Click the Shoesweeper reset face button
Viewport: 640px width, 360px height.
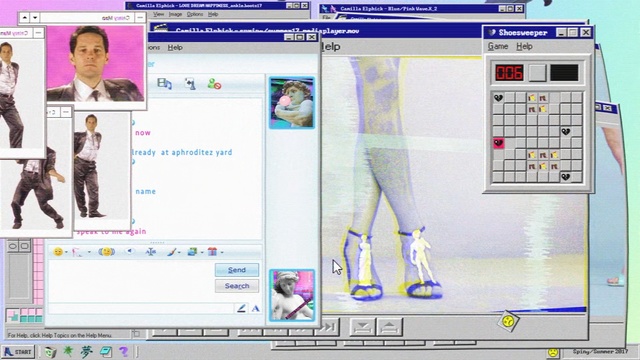point(537,73)
